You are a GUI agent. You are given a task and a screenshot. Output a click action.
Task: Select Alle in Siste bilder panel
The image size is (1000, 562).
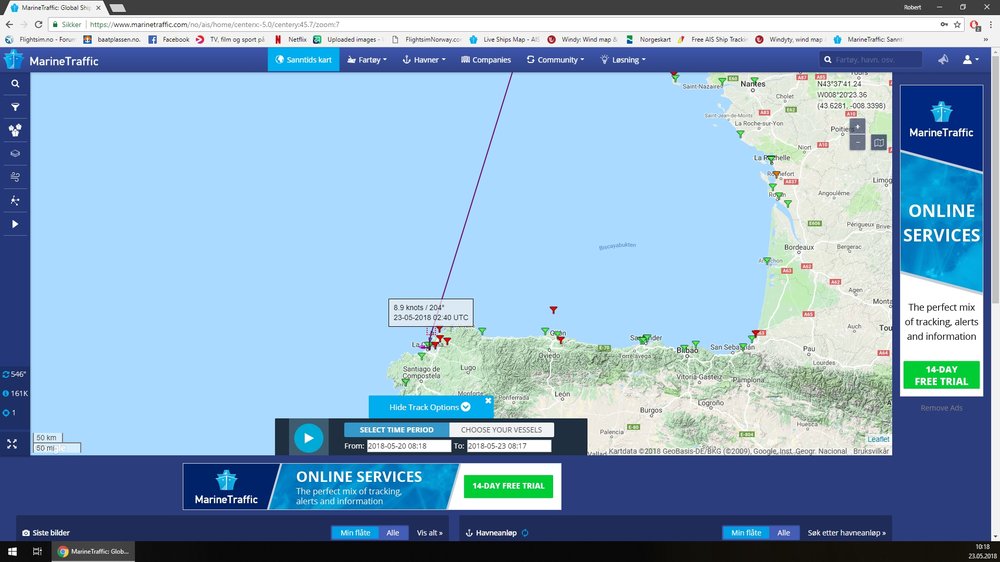[393, 533]
